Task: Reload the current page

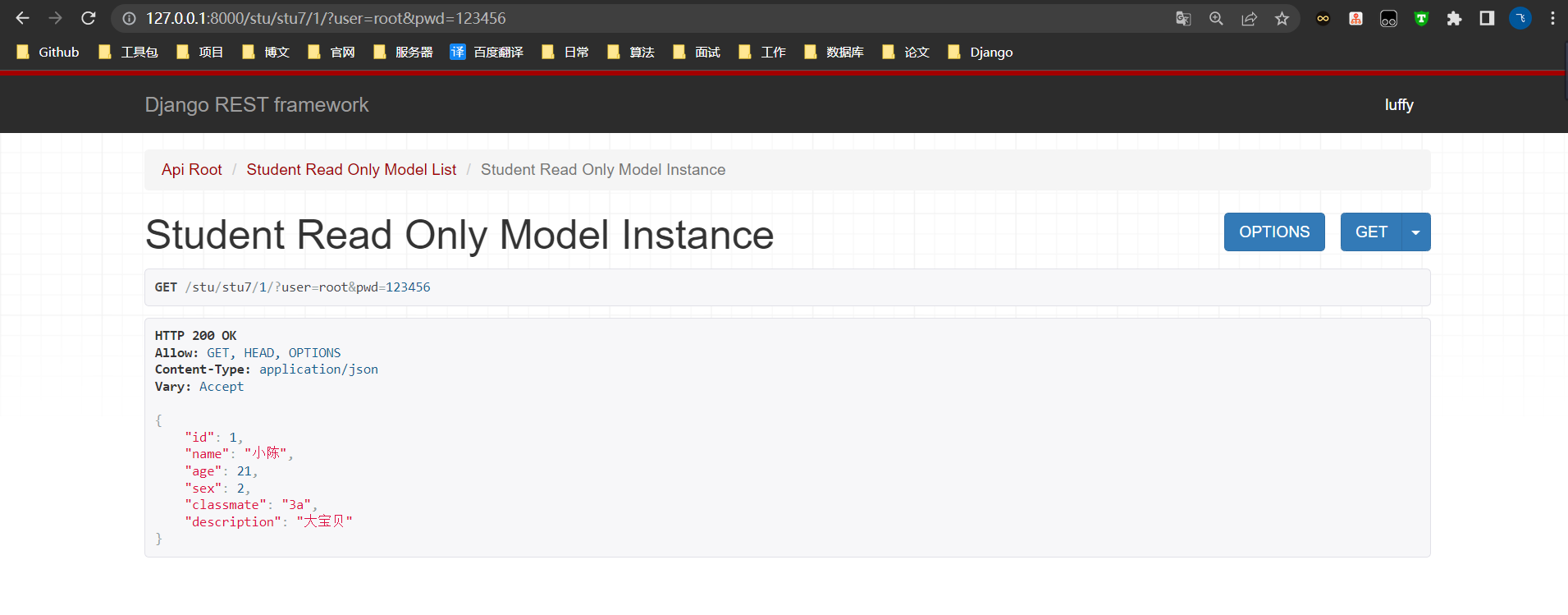Action: coord(89,18)
